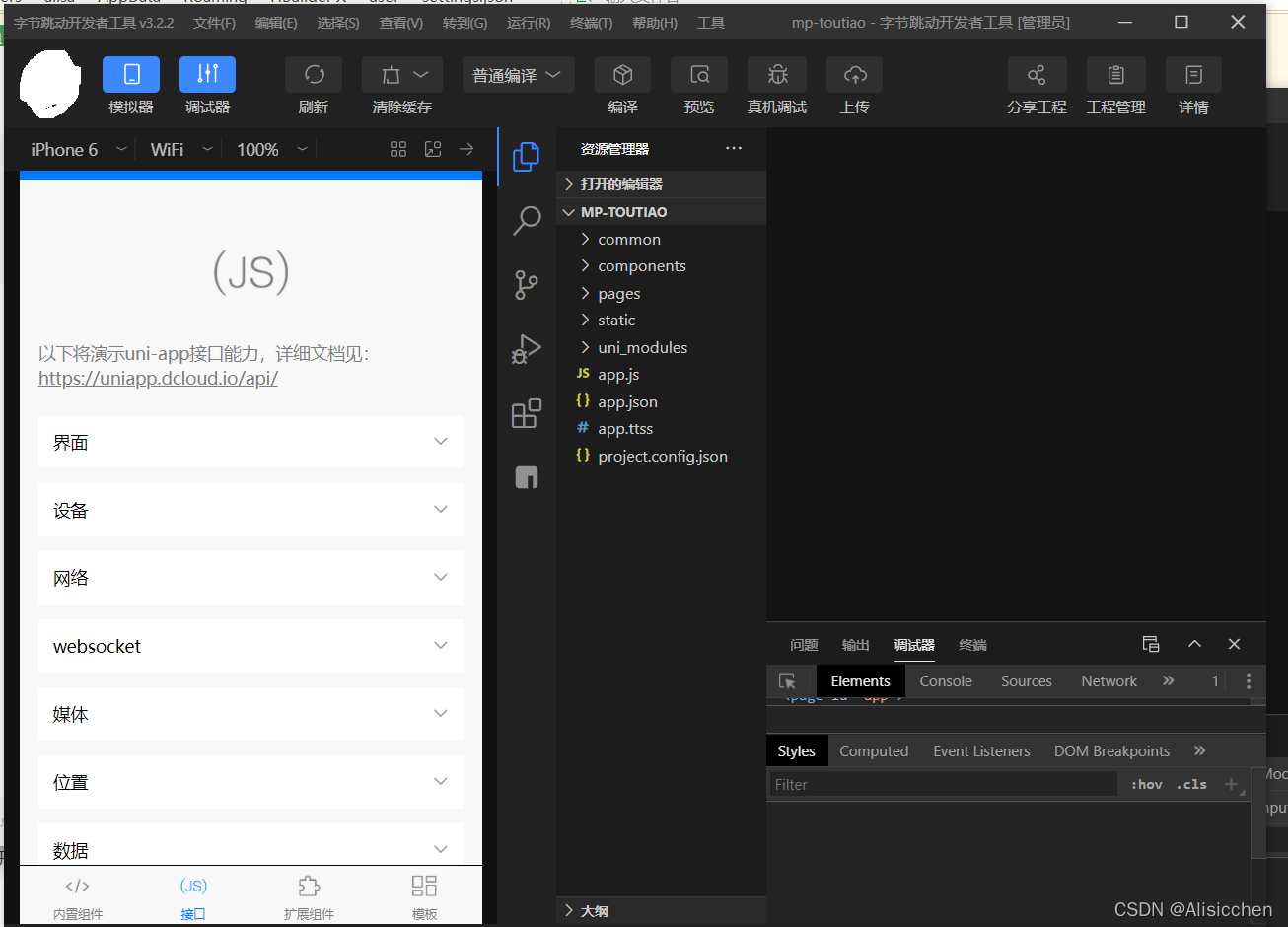Open the 工具 menu

click(710, 22)
